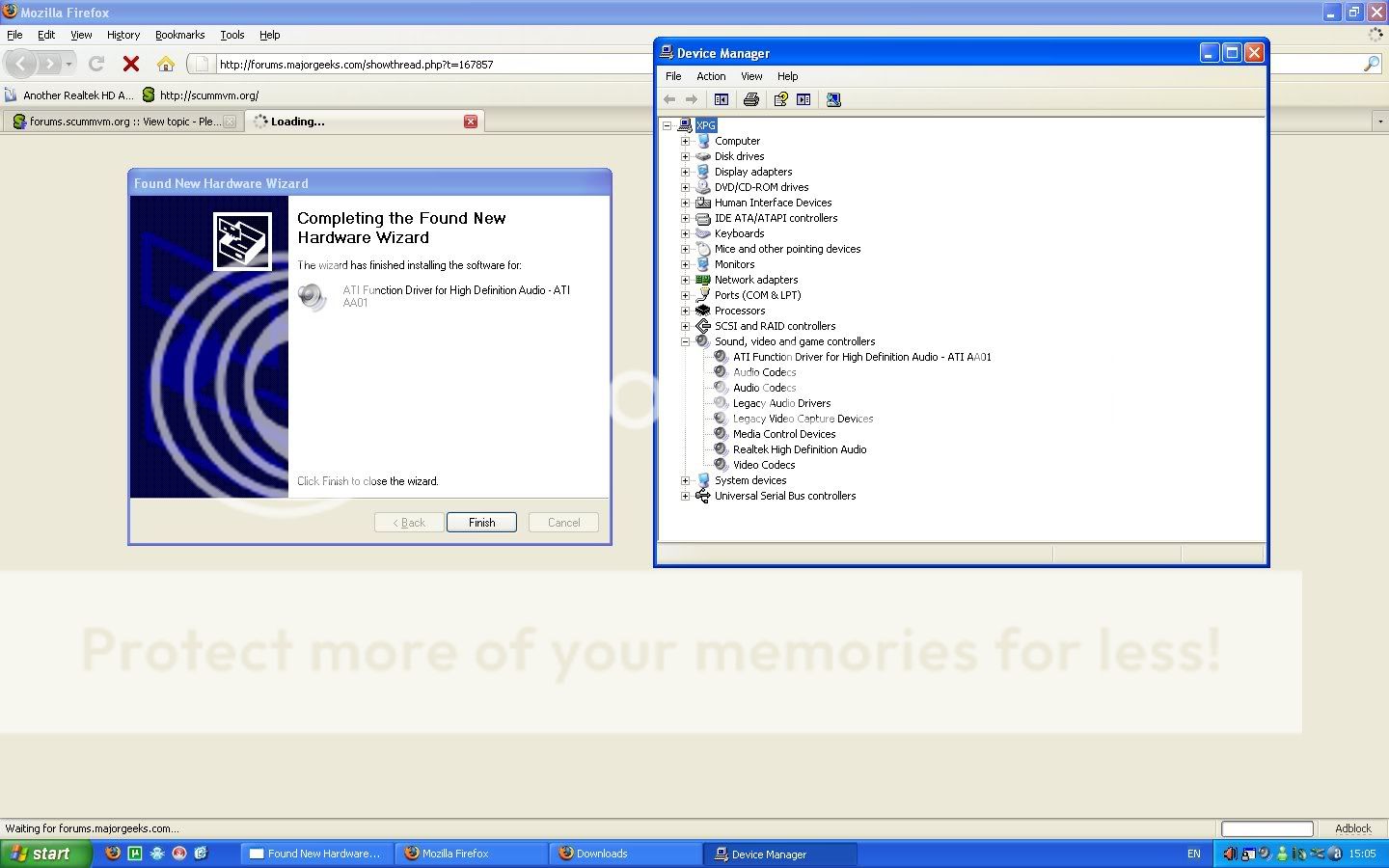Viewport: 1389px width, 868px height.
Task: Expand the DVD/CD-ROM drives node
Action: (686, 187)
